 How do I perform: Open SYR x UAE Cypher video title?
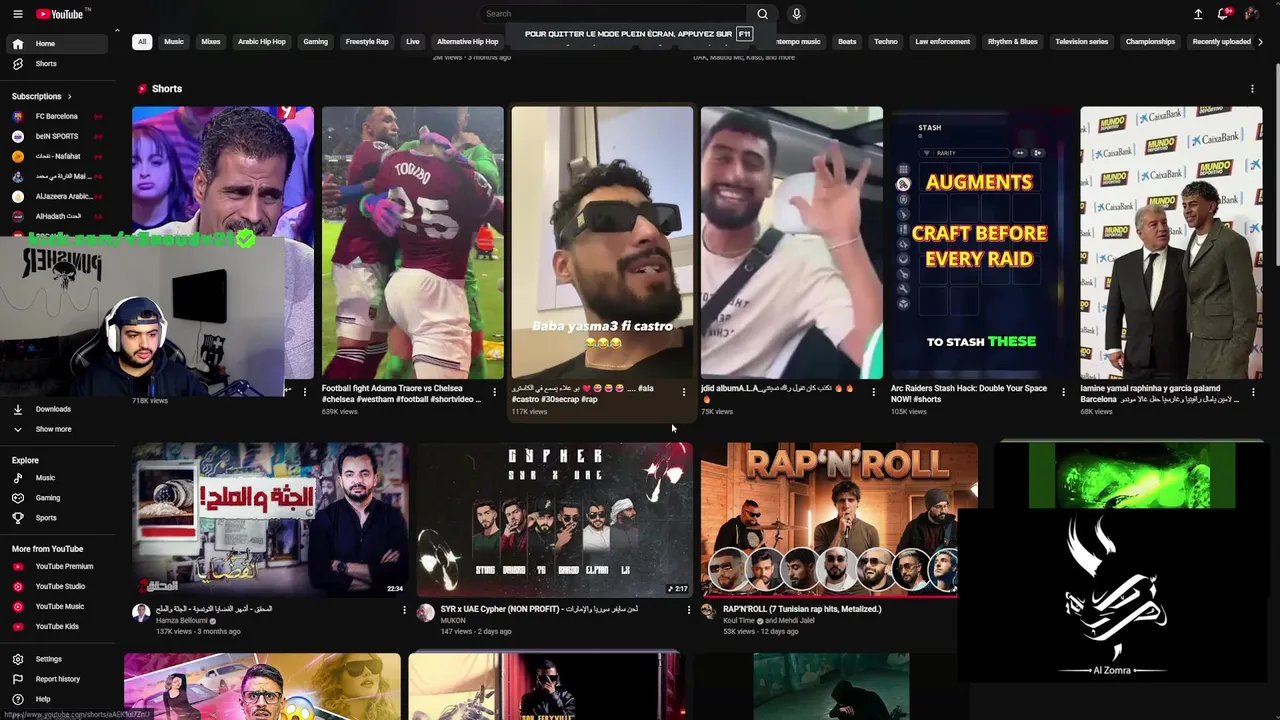coord(539,609)
